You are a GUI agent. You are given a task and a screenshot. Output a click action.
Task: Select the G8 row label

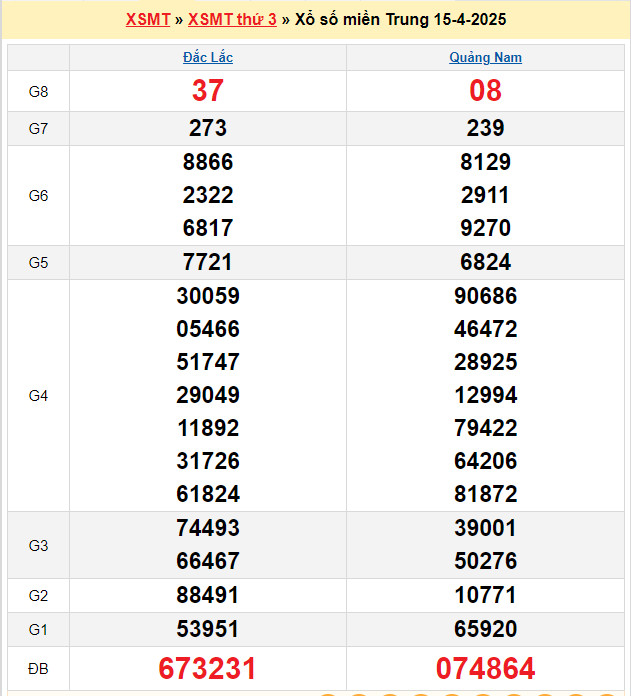(38, 91)
